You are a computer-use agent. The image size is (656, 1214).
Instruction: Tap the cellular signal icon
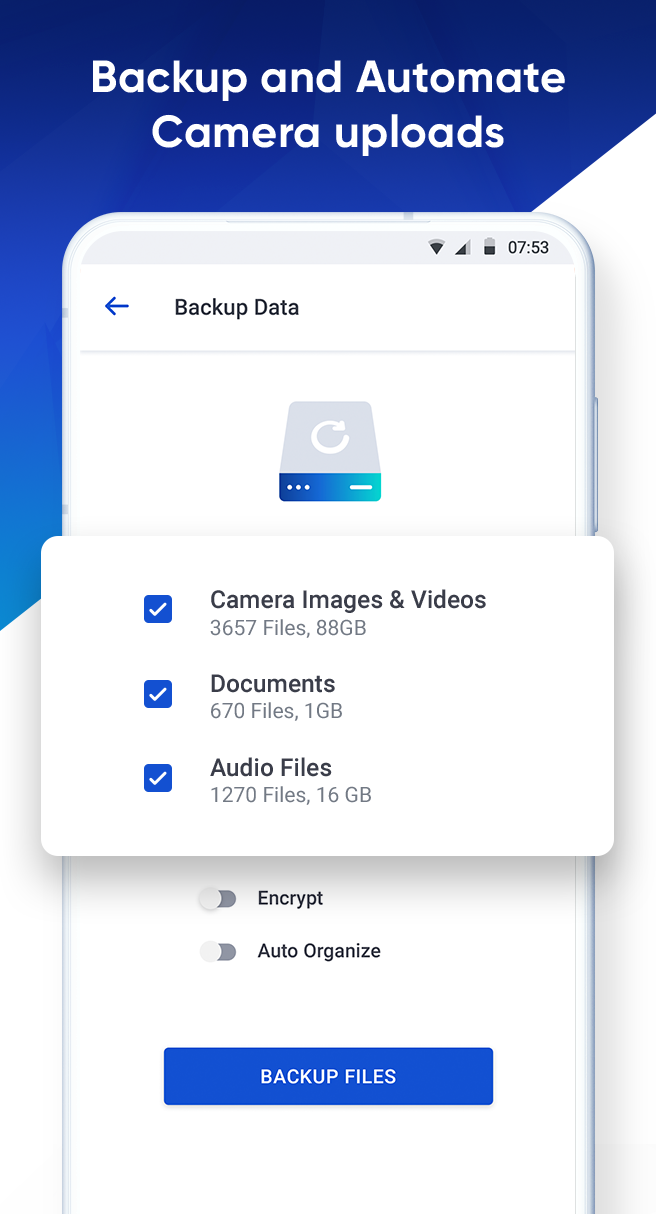coord(462,248)
